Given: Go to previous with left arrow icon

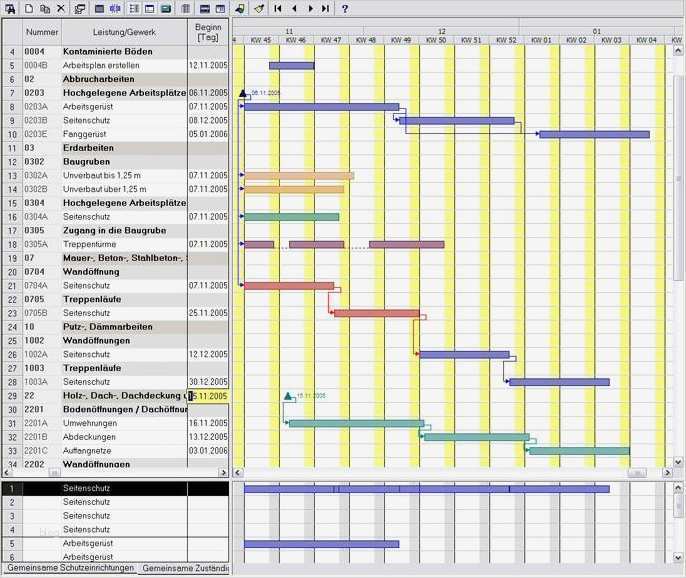Looking at the screenshot, I should coord(294,8).
